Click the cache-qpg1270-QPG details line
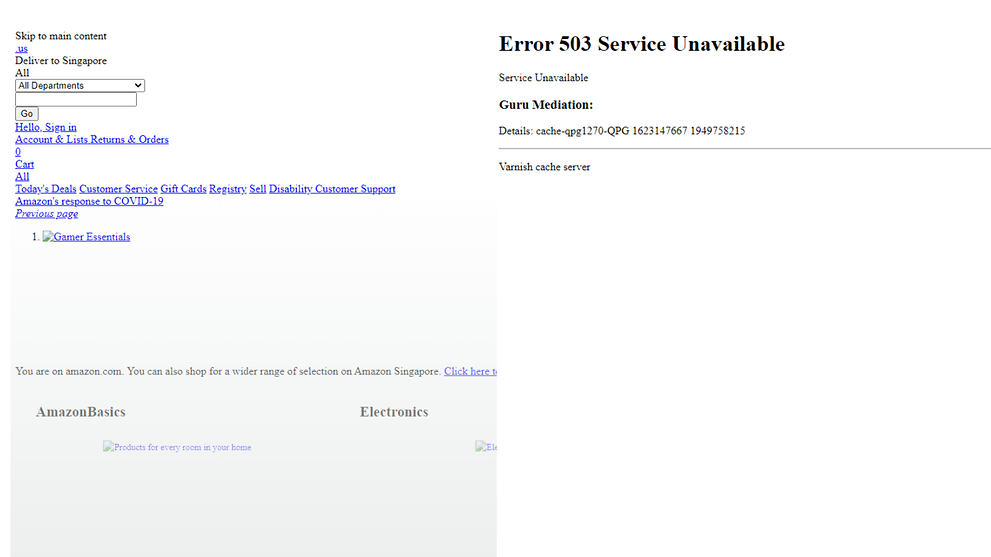This screenshot has height=557, width=991. click(622, 131)
